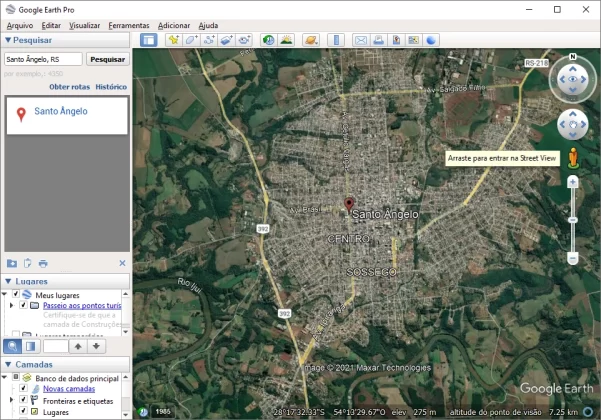Click the search field containing Santo Ângelo, RS

pos(43,59)
